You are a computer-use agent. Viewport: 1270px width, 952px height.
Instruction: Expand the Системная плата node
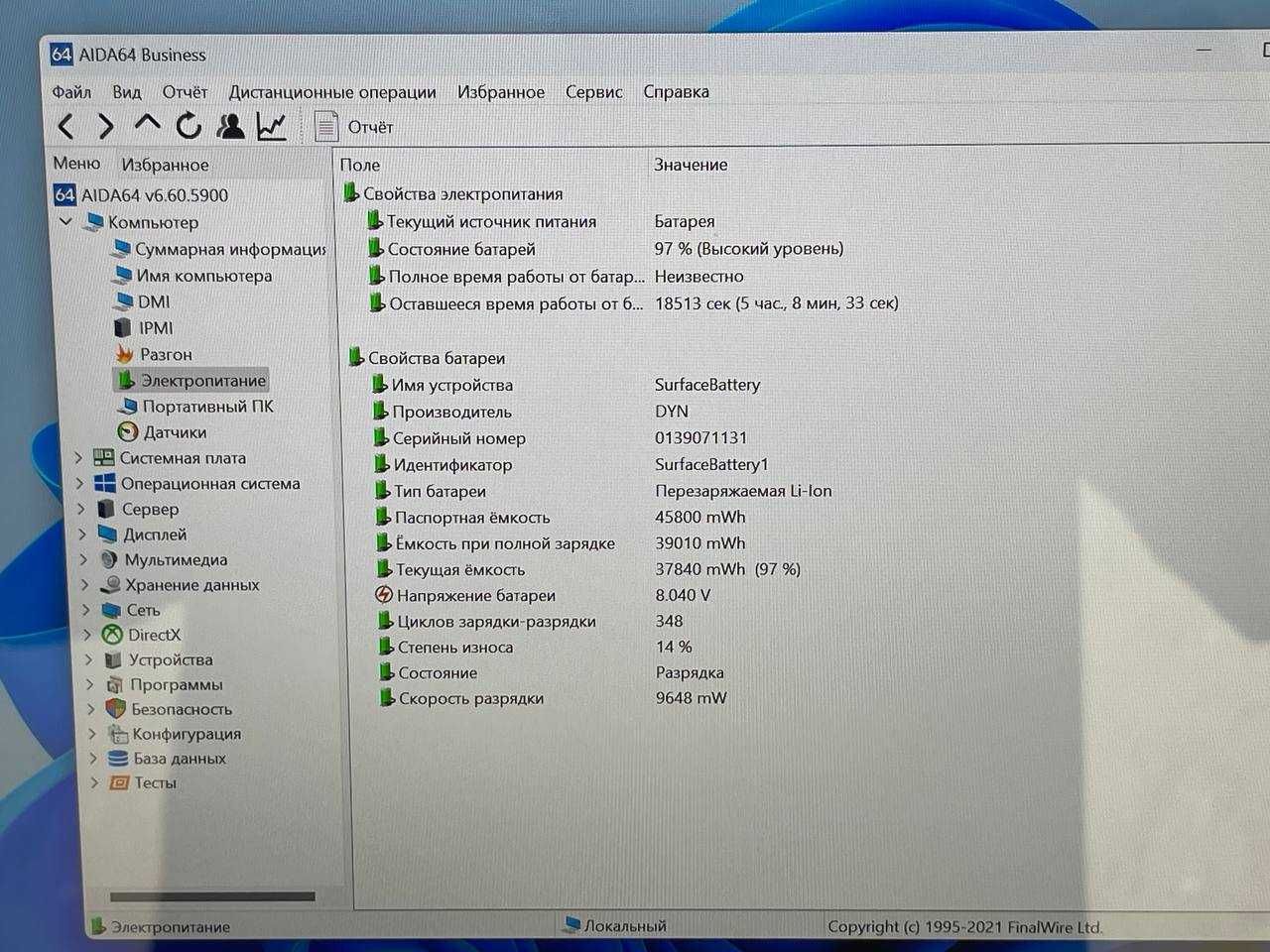click(x=78, y=458)
